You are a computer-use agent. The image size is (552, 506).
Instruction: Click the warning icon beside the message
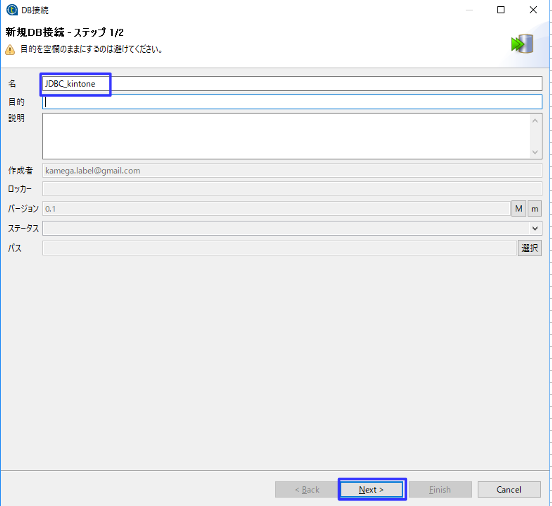[10, 50]
